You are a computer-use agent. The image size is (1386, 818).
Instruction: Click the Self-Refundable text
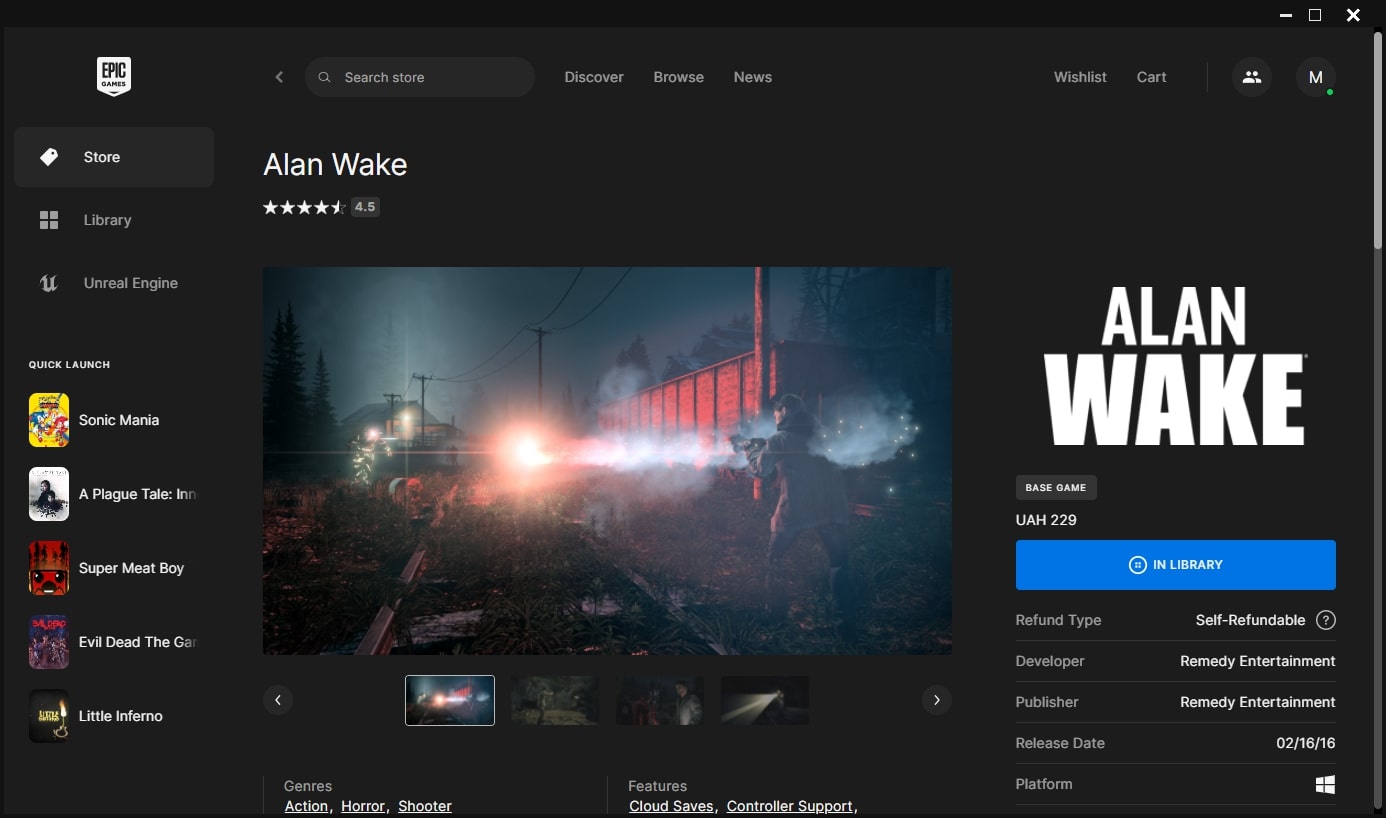[x=1250, y=620]
